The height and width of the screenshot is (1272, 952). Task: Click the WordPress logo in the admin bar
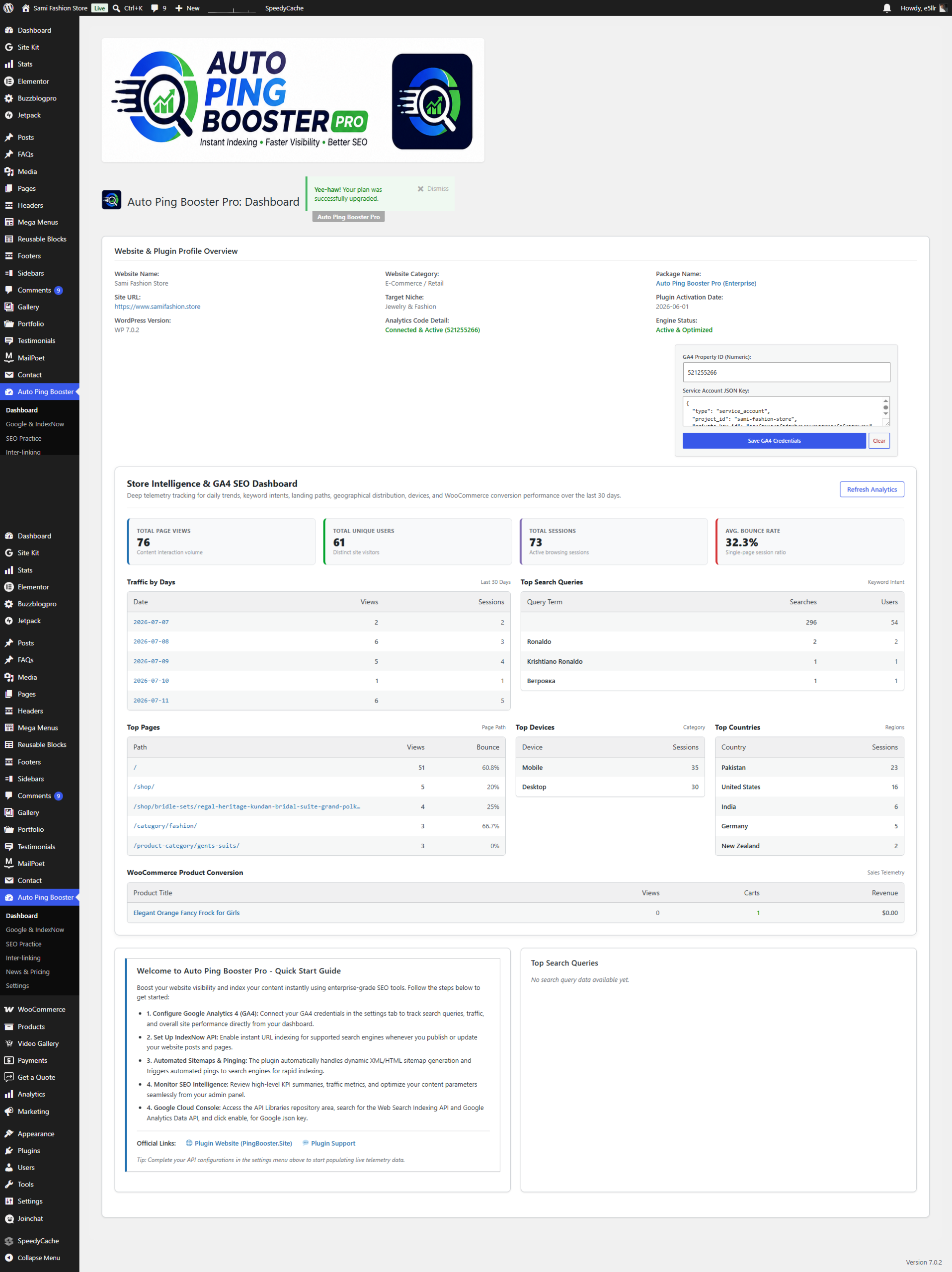point(8,8)
